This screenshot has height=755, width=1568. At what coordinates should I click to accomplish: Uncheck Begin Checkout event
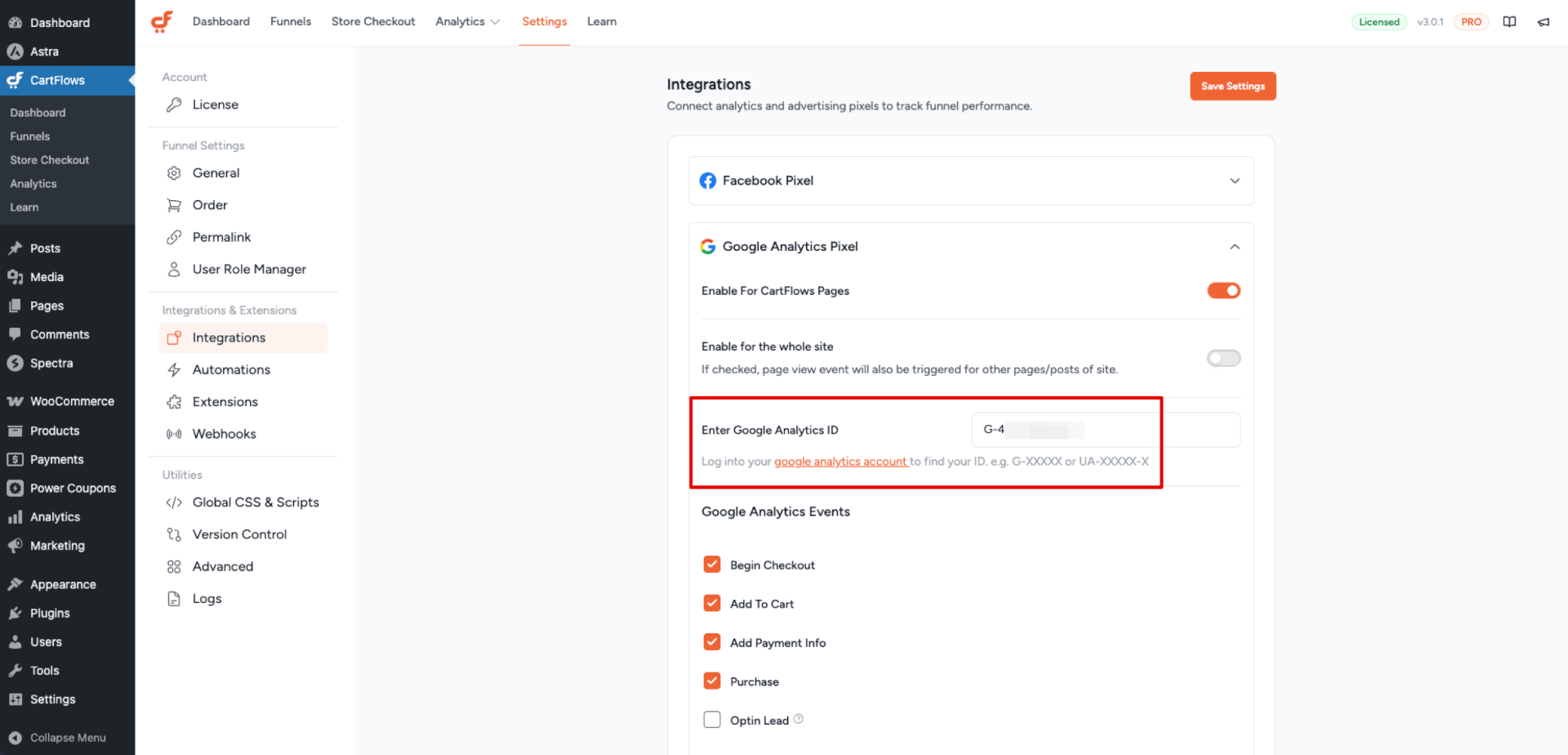(x=712, y=565)
